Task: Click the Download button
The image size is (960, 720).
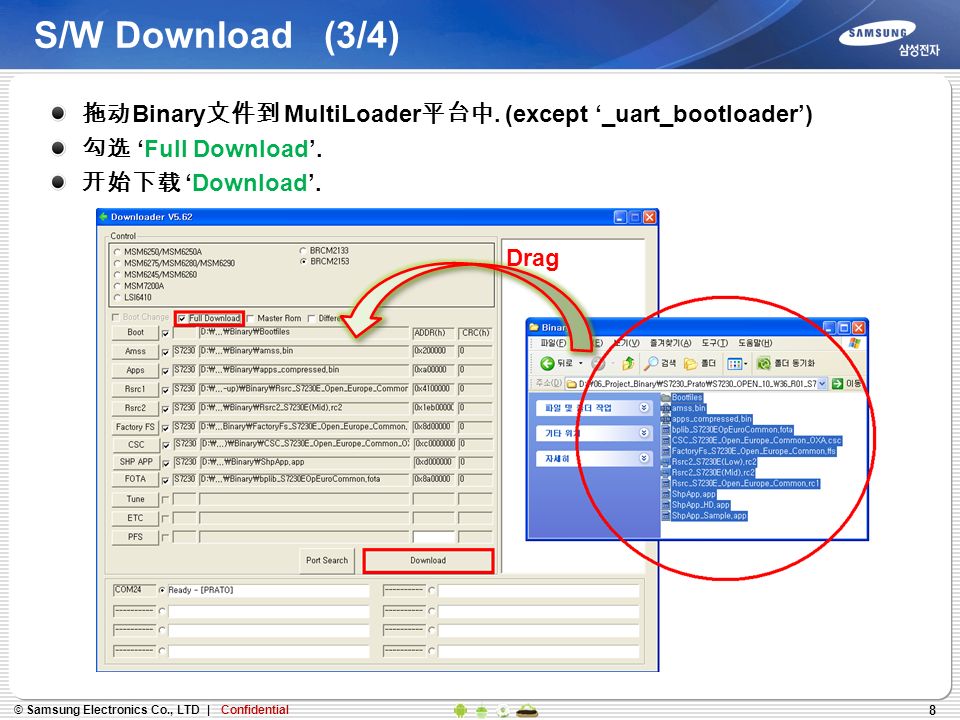Action: tap(428, 561)
